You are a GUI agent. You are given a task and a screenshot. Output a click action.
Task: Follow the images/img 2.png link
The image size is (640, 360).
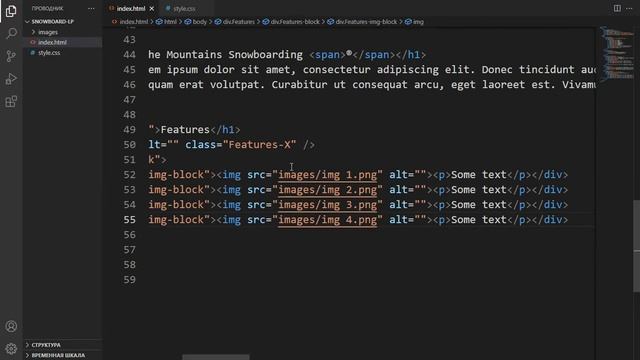[x=328, y=190]
